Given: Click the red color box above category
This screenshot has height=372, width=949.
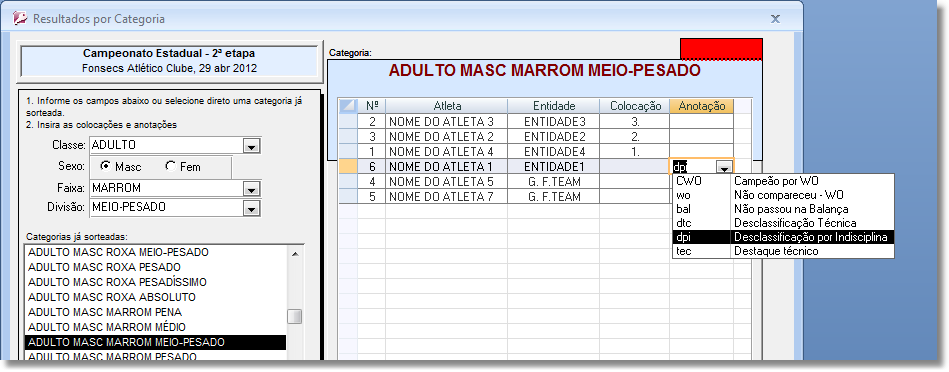Looking at the screenshot, I should (x=721, y=48).
